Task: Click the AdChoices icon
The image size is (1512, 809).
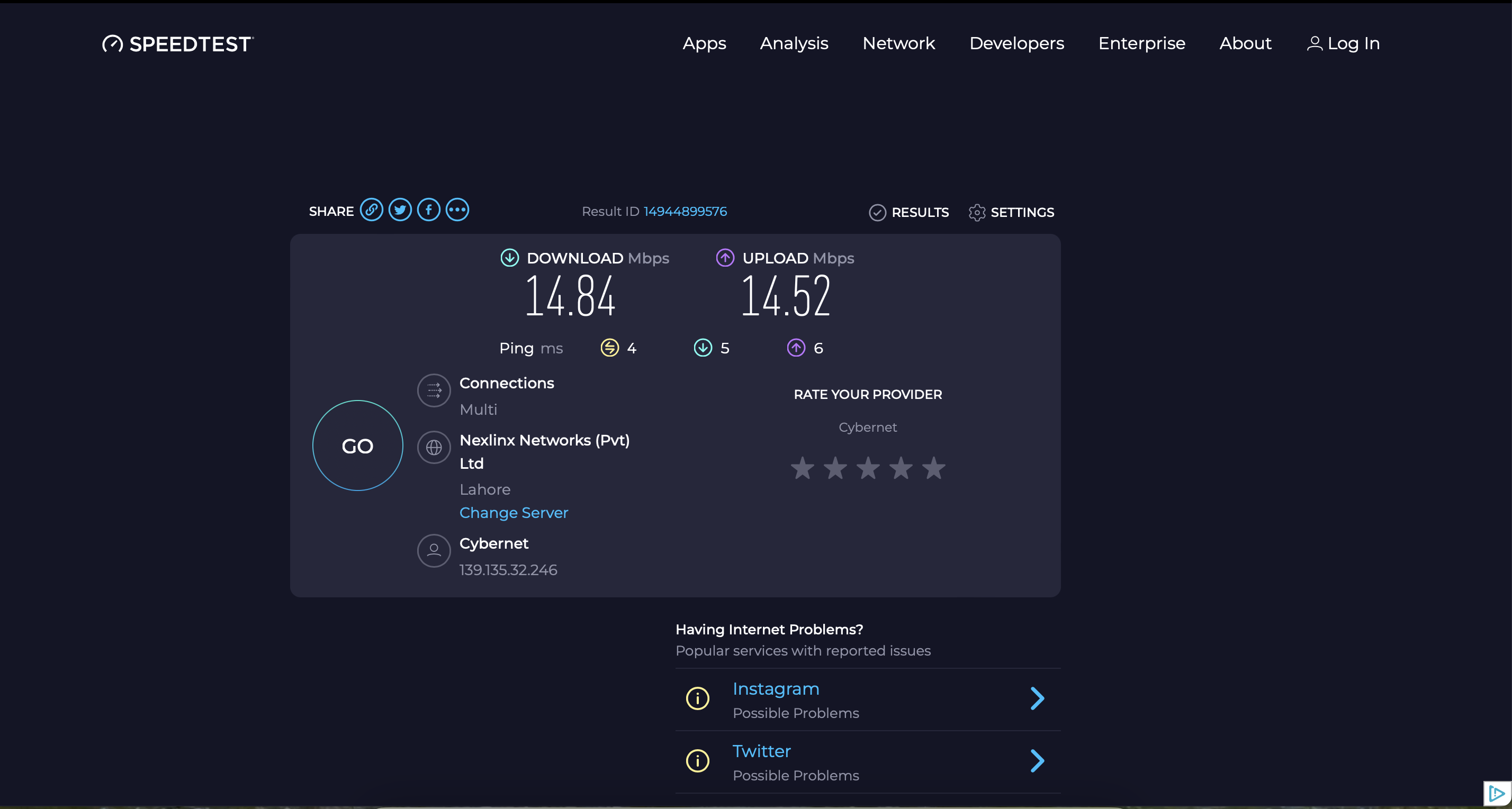Action: pos(1497,794)
